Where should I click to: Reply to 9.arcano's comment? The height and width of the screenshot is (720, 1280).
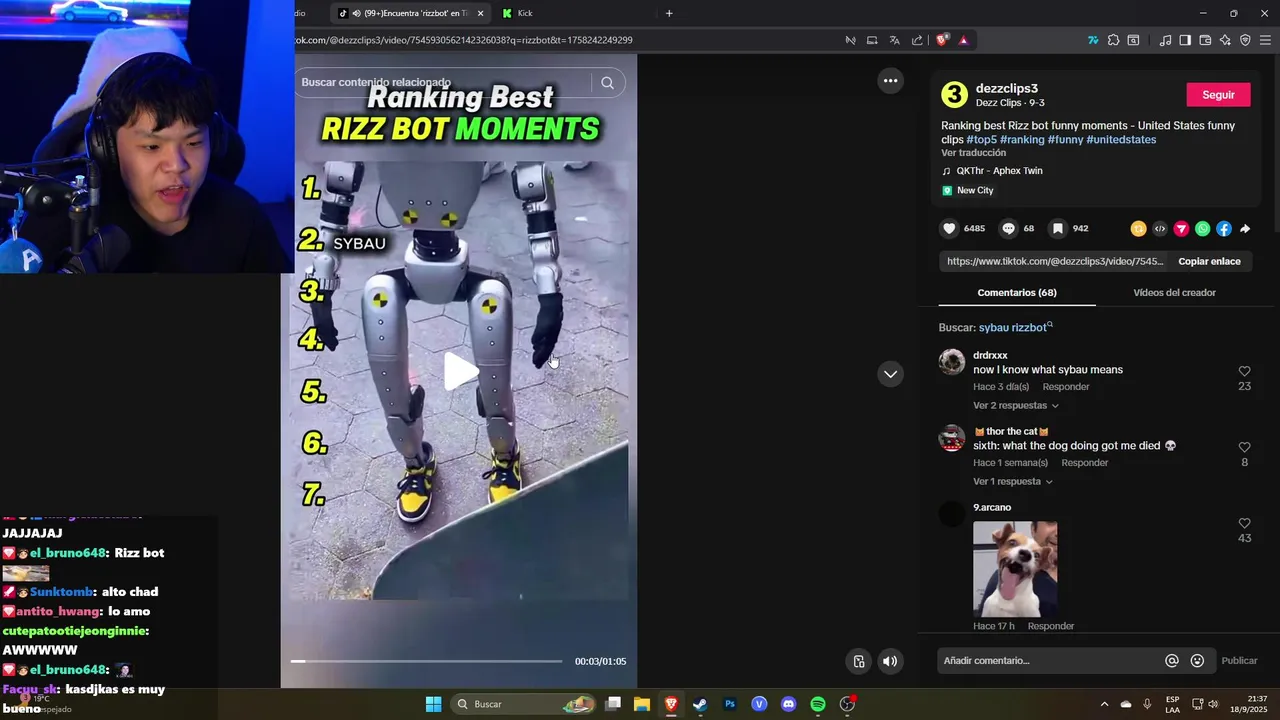click(x=1051, y=626)
